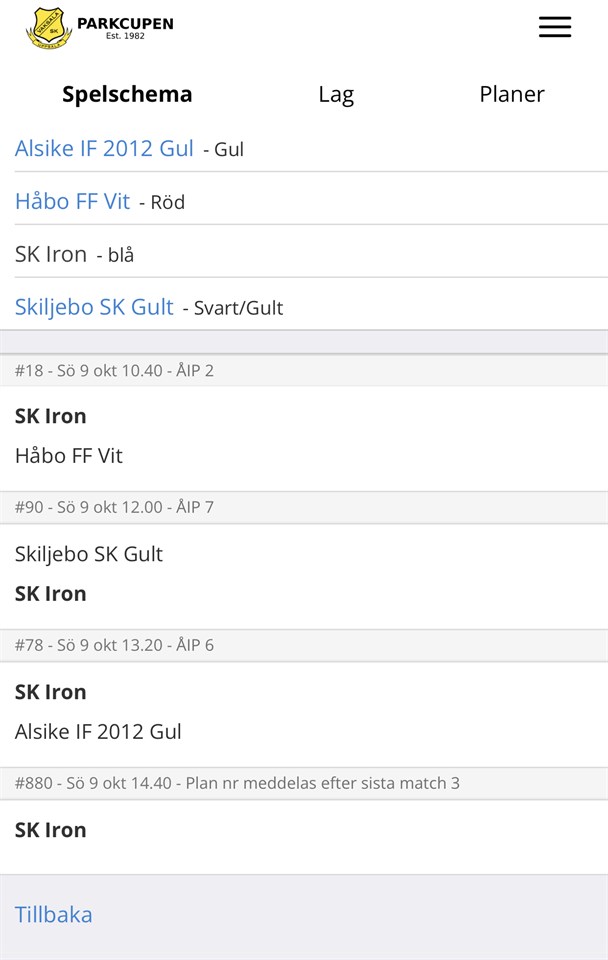Image resolution: width=608 pixels, height=960 pixels.
Task: Open the hamburger menu
Action: 554,28
